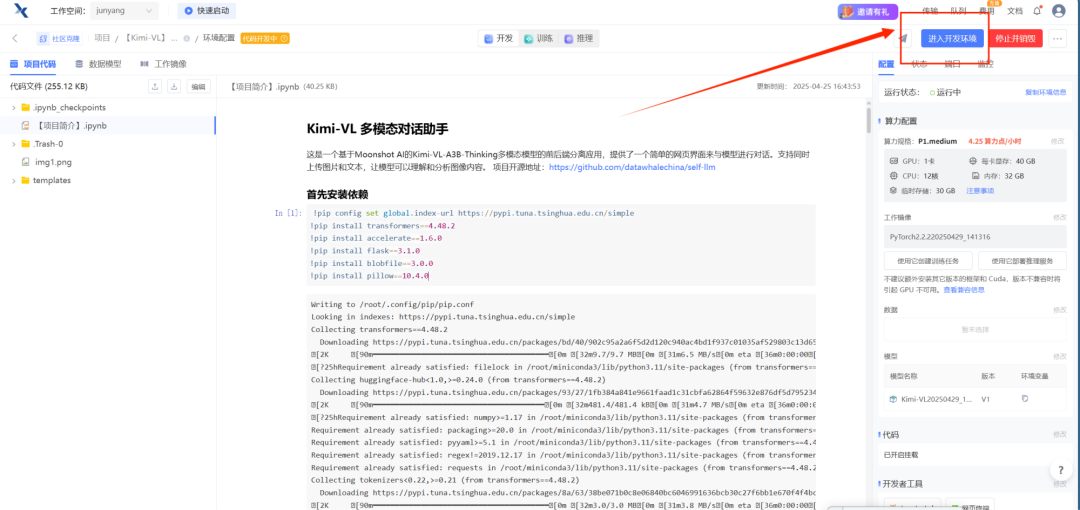Click the GPU icon in compute specs
This screenshot has width=1080, height=510.
[893, 161]
